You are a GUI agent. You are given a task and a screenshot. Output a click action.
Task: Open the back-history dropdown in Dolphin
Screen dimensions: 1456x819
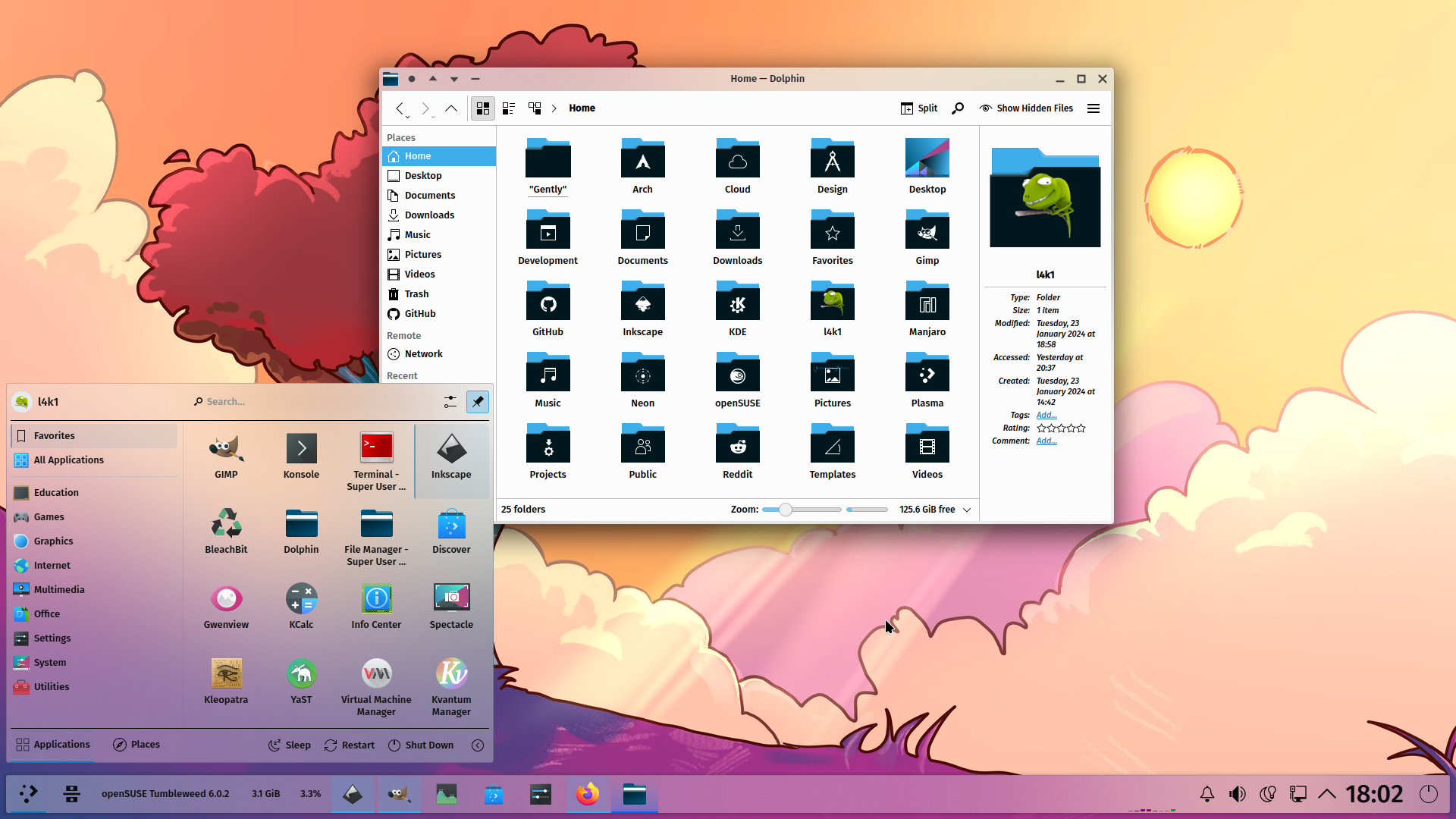(408, 117)
